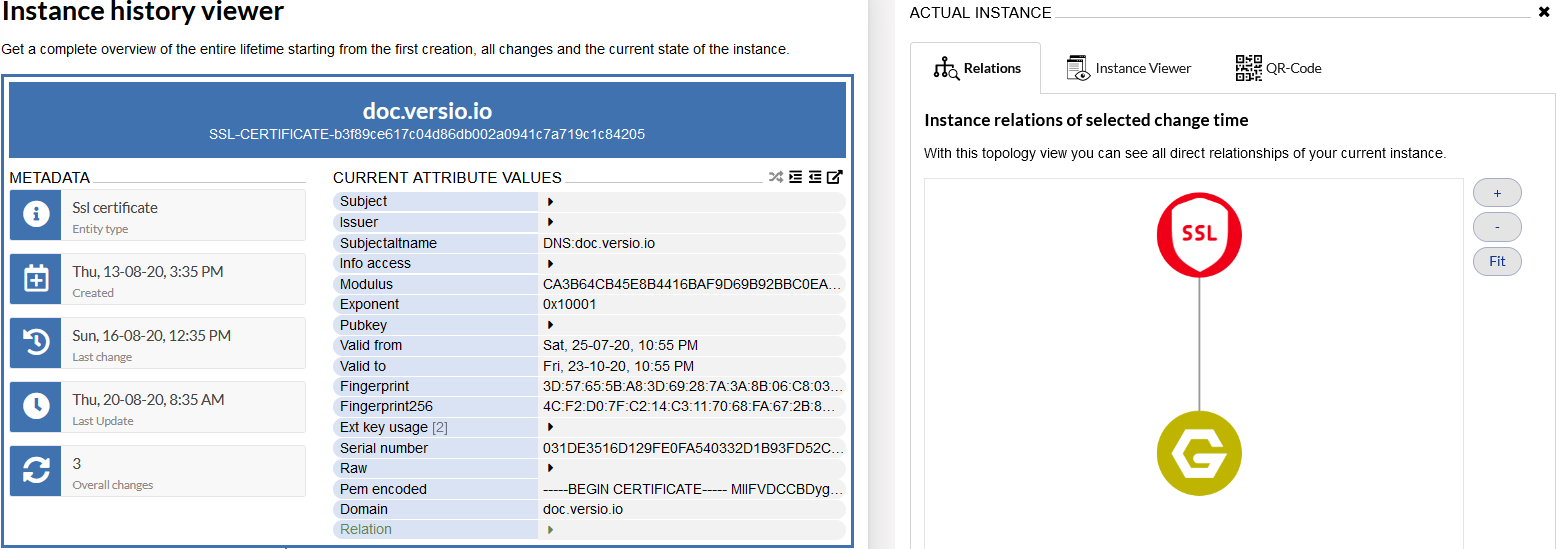
Task: Open attribute values in external window icon
Action: click(x=835, y=177)
